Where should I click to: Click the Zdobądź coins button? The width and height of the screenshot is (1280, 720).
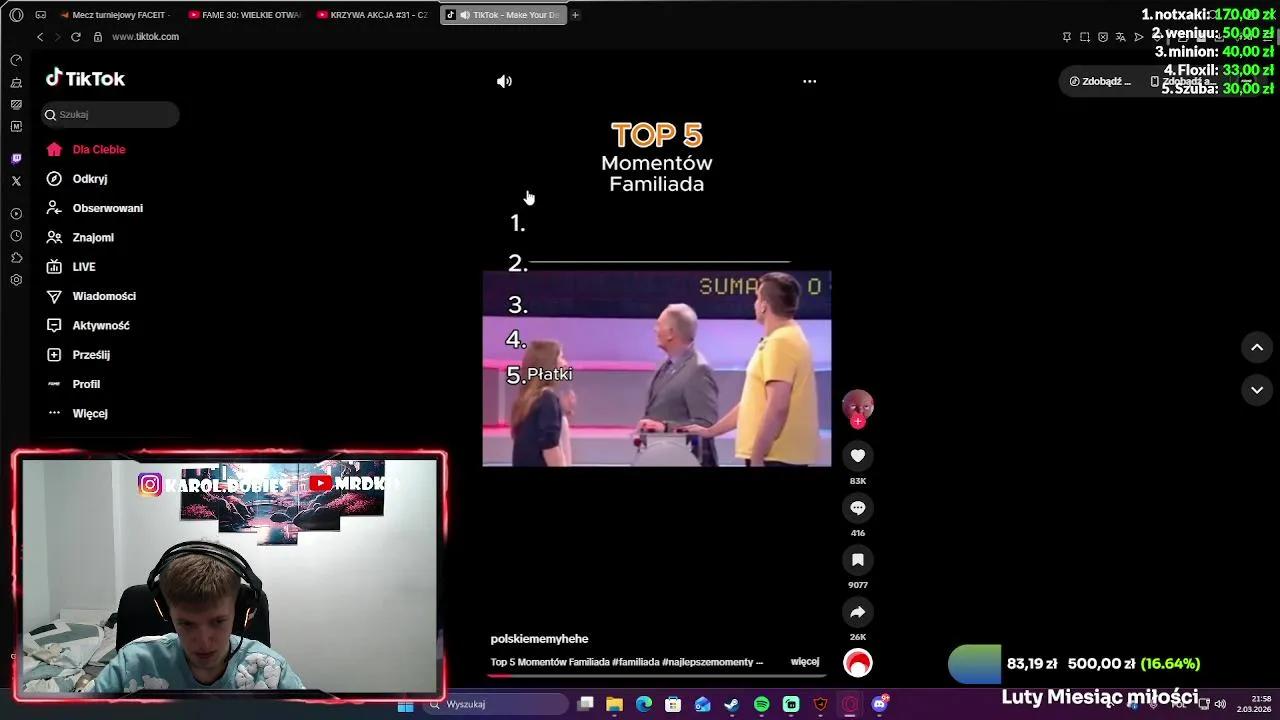pos(1100,82)
